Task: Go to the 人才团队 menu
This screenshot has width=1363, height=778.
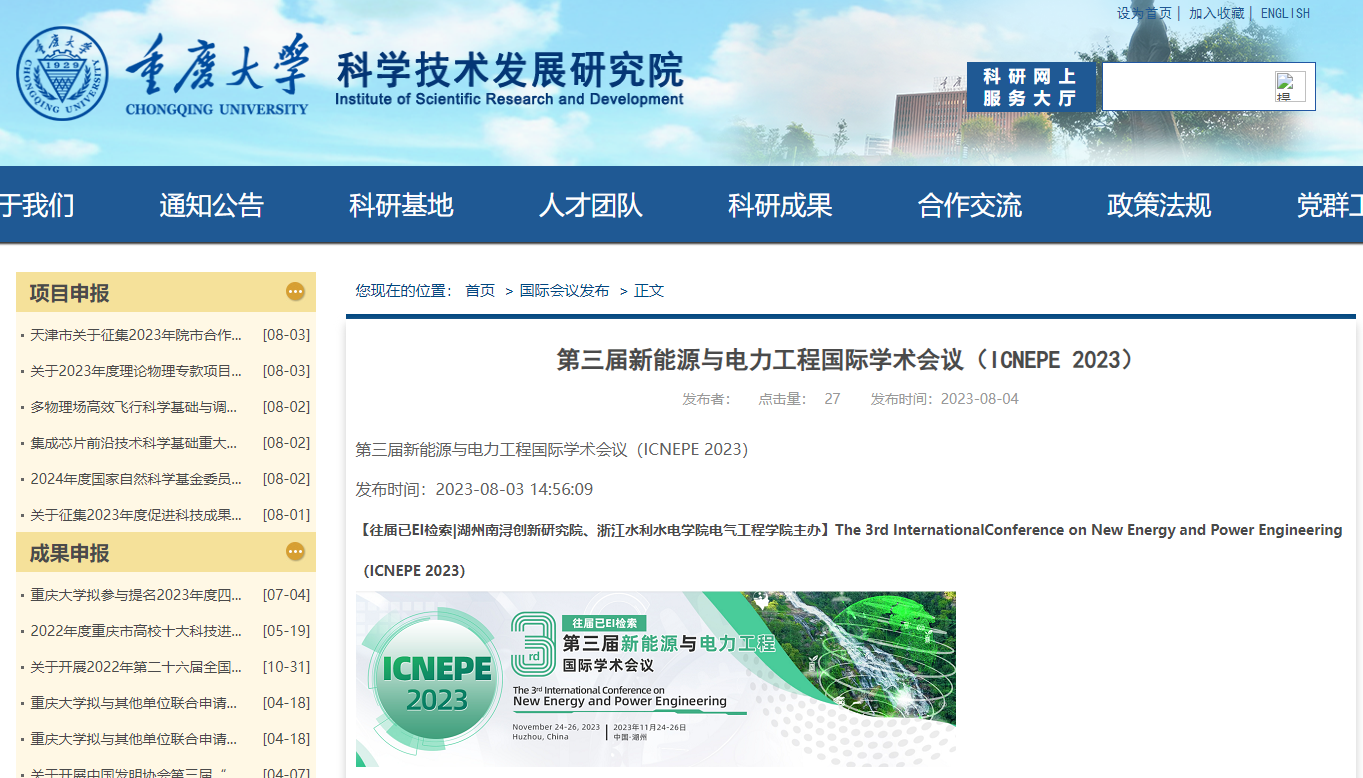Action: tap(590, 205)
